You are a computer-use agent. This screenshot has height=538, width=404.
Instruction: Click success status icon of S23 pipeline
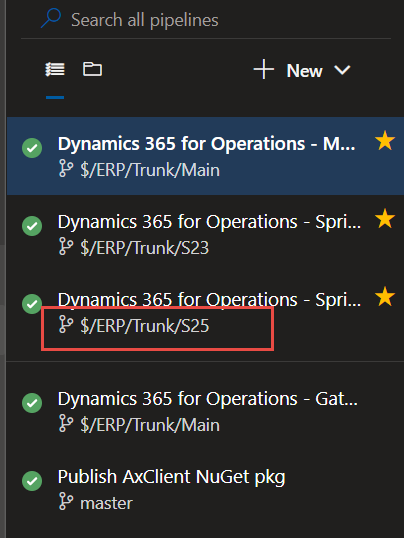[x=32, y=226]
